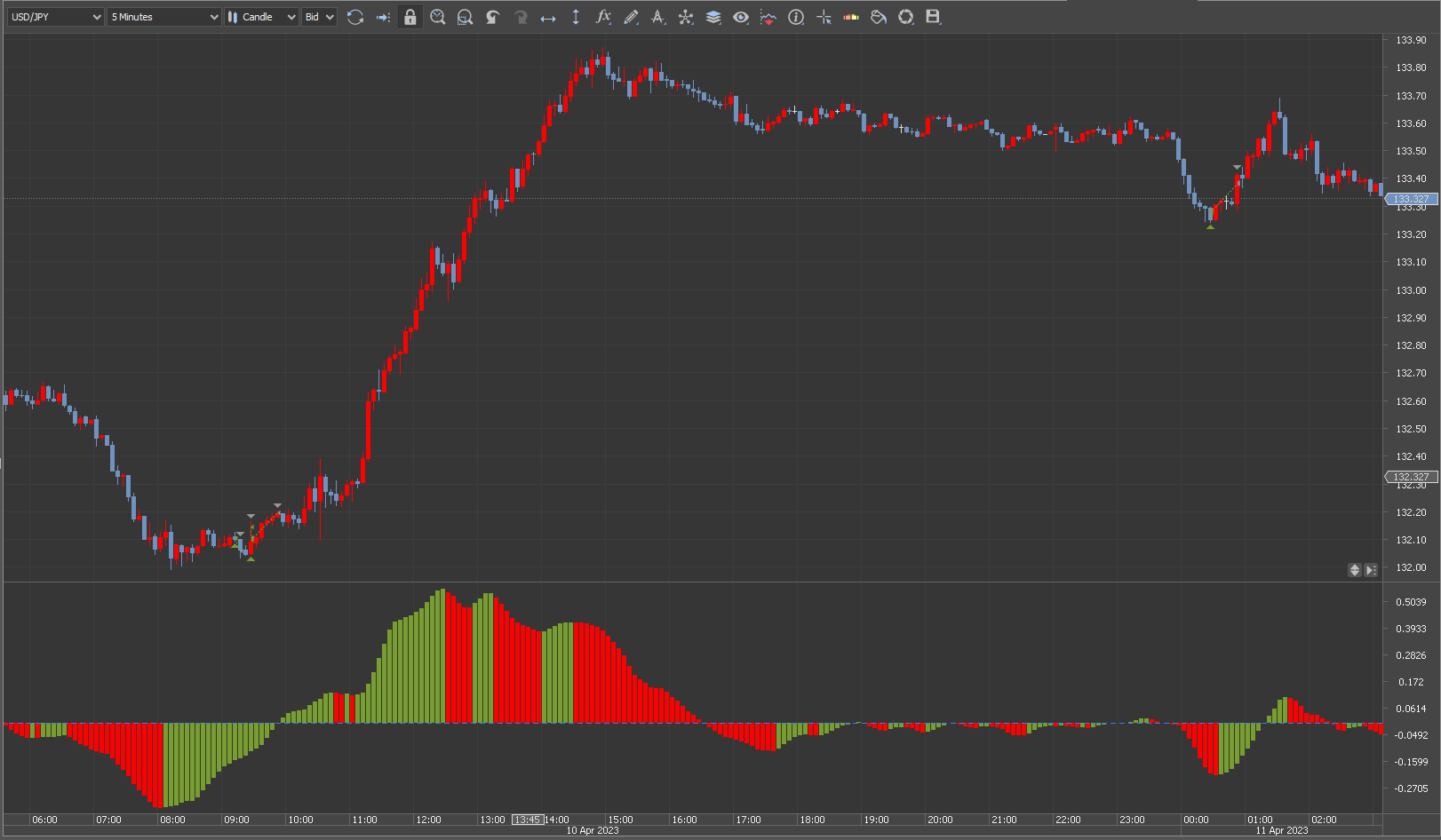Select the text annotation A tool
The image size is (1441, 840).
[x=657, y=17]
